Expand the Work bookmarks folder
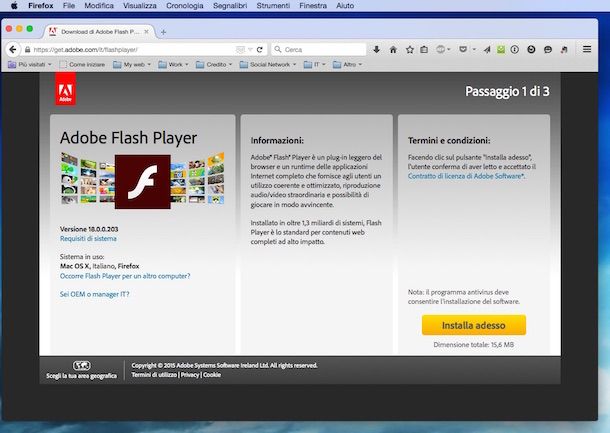The image size is (610, 433). 173,64
